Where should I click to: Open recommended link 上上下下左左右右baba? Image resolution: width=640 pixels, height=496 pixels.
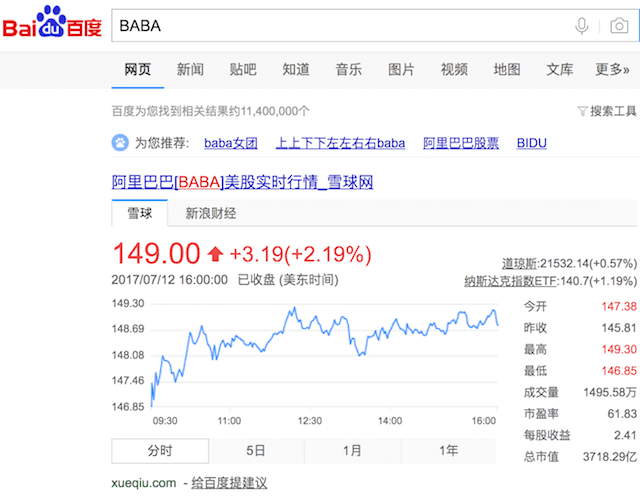pos(340,143)
